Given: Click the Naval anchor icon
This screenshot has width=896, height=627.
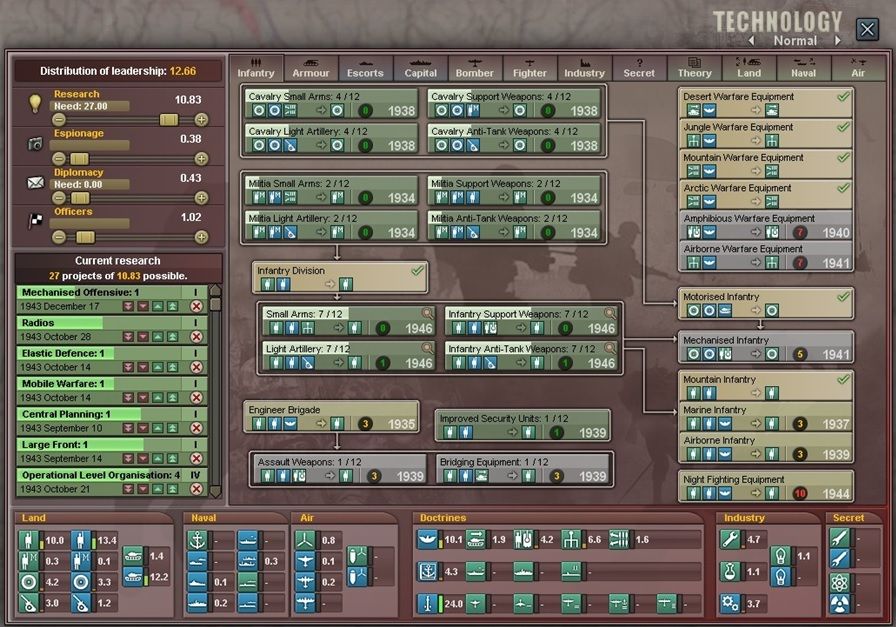Looking at the screenshot, I should [197, 540].
